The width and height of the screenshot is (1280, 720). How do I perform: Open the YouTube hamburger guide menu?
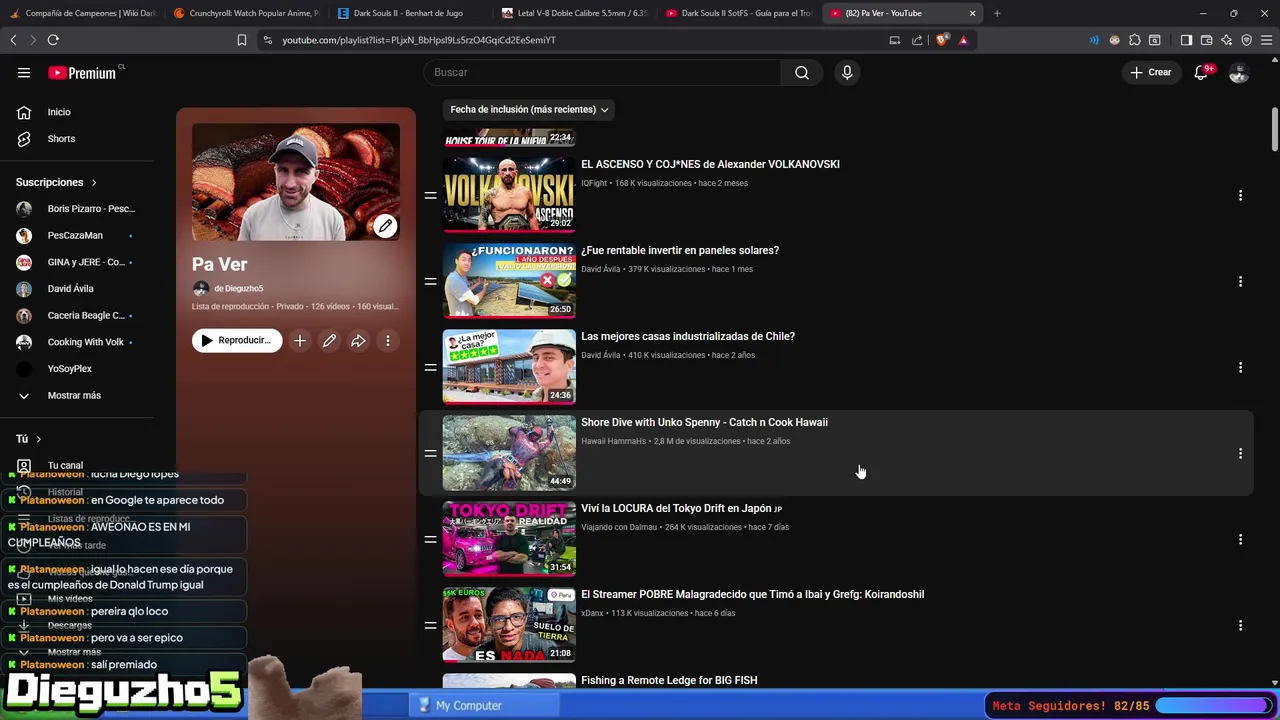point(24,73)
